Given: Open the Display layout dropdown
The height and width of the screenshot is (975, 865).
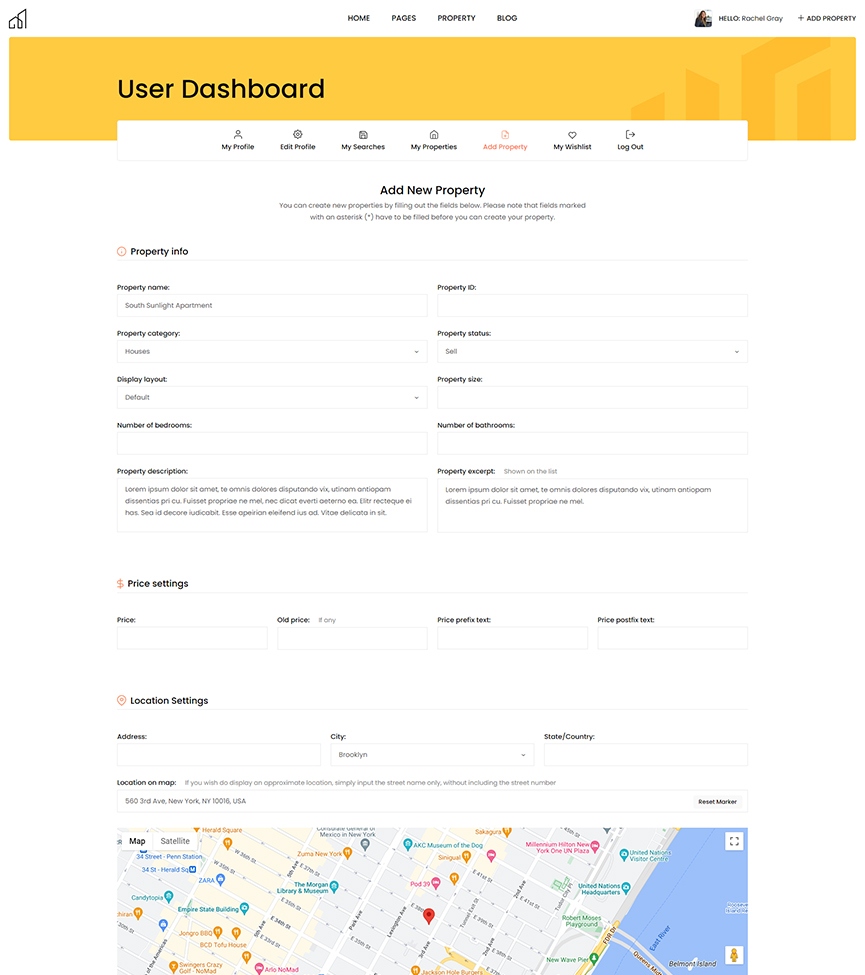Looking at the screenshot, I should coord(272,397).
